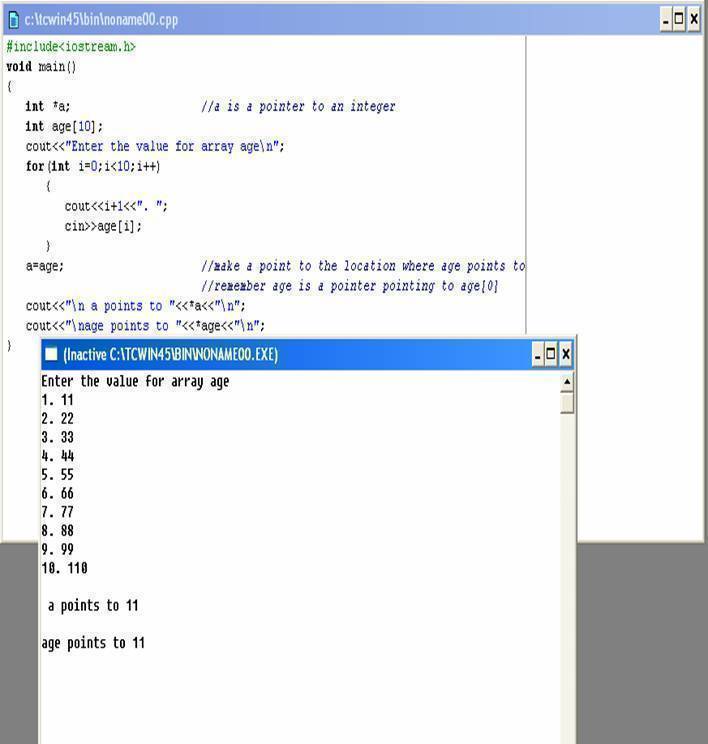Click the comment 'remember age is a pointer'
708x744 pixels.
point(350,286)
